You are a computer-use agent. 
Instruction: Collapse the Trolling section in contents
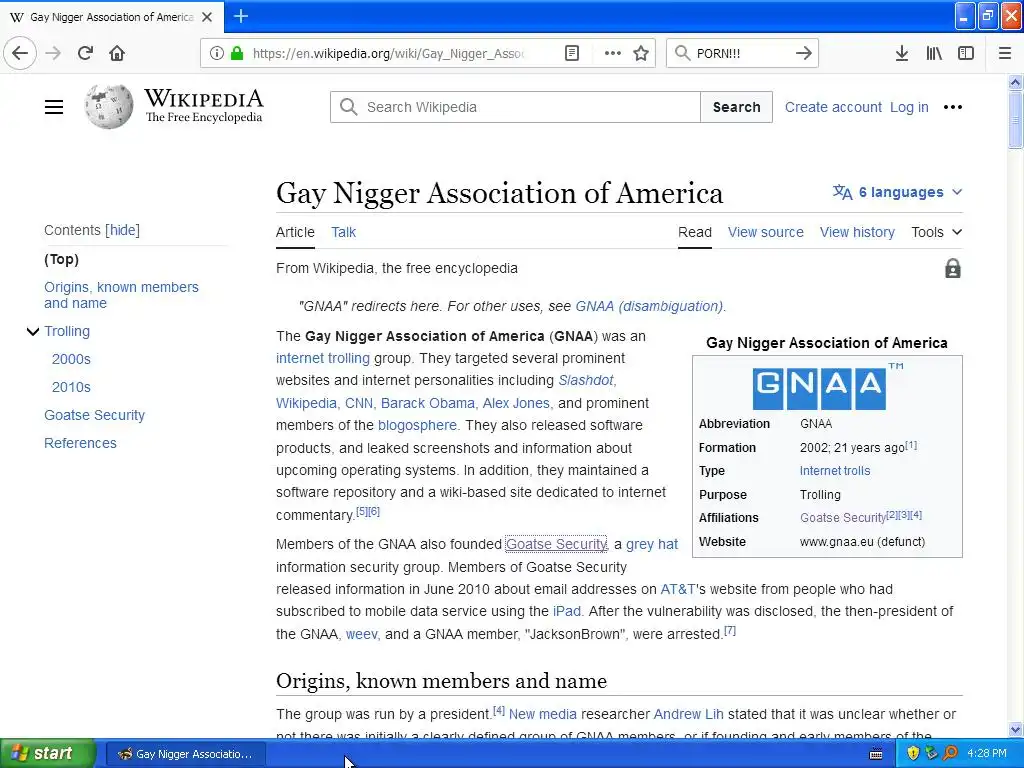pos(33,332)
